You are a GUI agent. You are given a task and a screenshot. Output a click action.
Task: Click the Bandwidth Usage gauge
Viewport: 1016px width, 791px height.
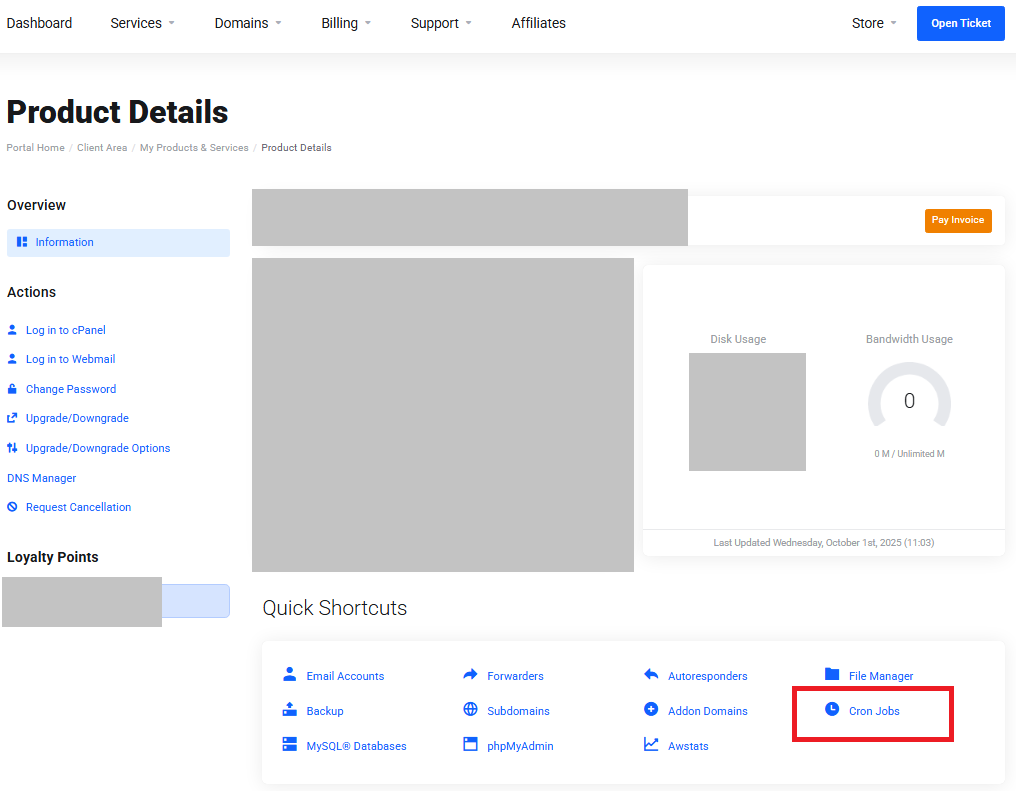(909, 395)
